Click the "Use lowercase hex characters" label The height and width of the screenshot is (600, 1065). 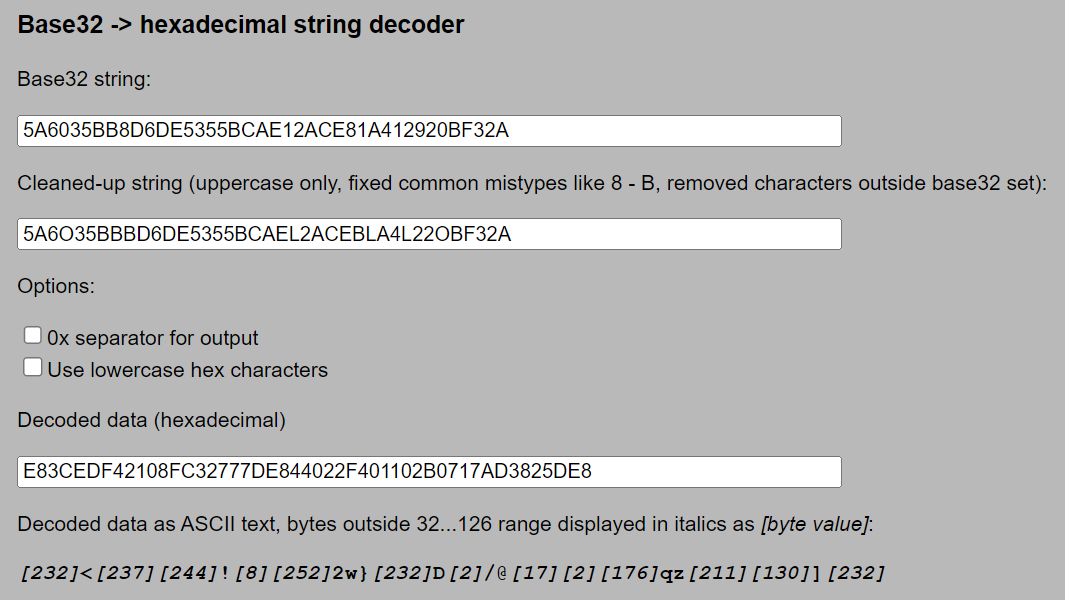coord(188,370)
